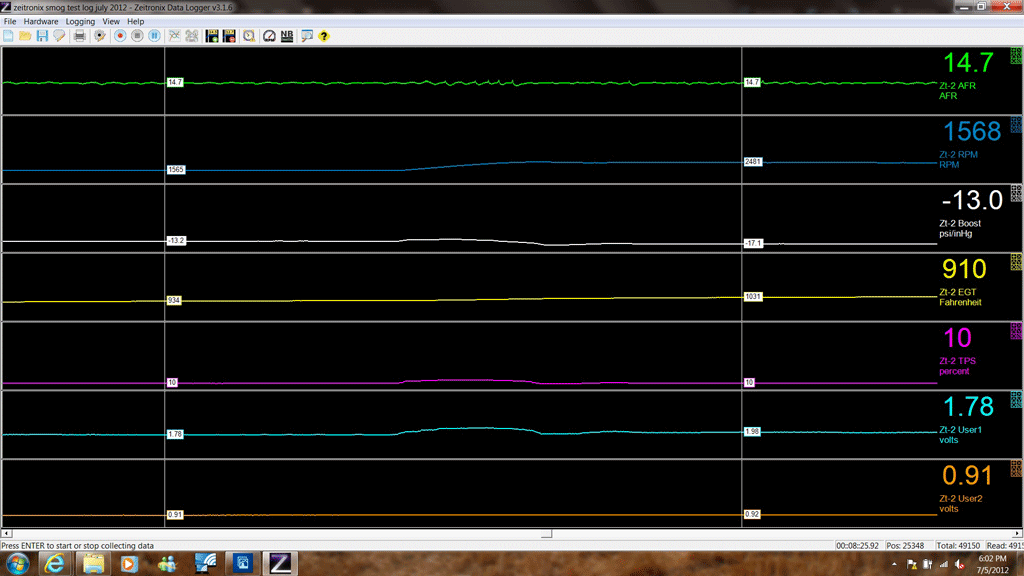Click the AFR reading 14.7 on the right
1024x576 pixels.
[x=968, y=63]
